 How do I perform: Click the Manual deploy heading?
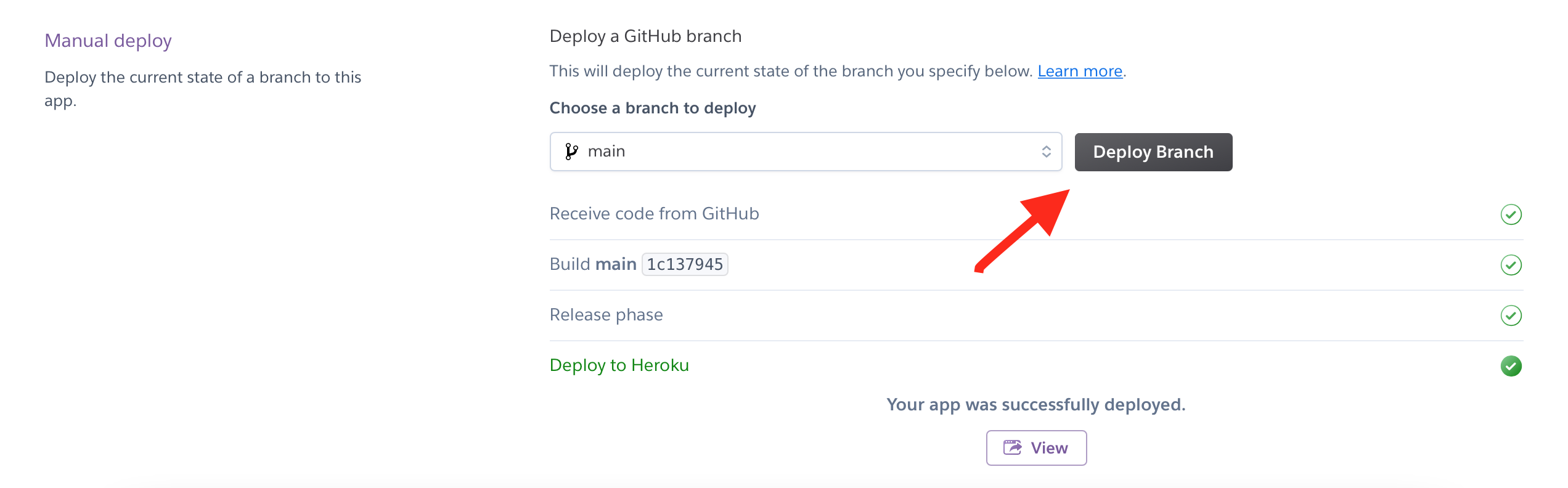[x=108, y=41]
